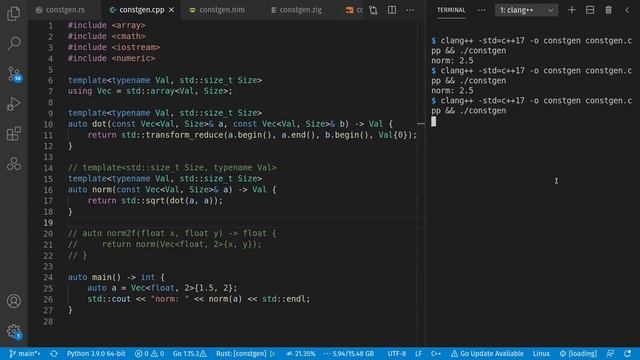Open the tree-like icon below Extensions
Image resolution: width=640 pixels, height=360 pixels.
tap(13, 164)
